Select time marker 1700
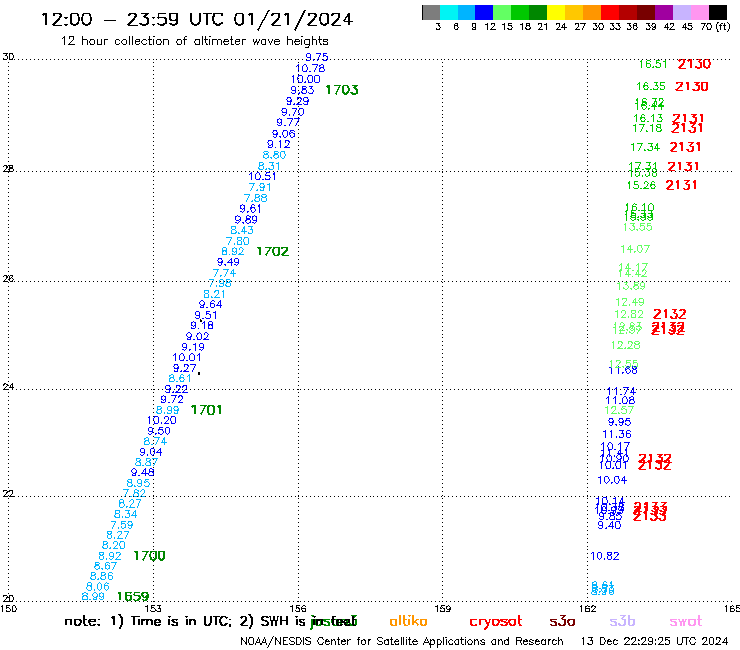This screenshot has height=650, width=740. (x=149, y=556)
